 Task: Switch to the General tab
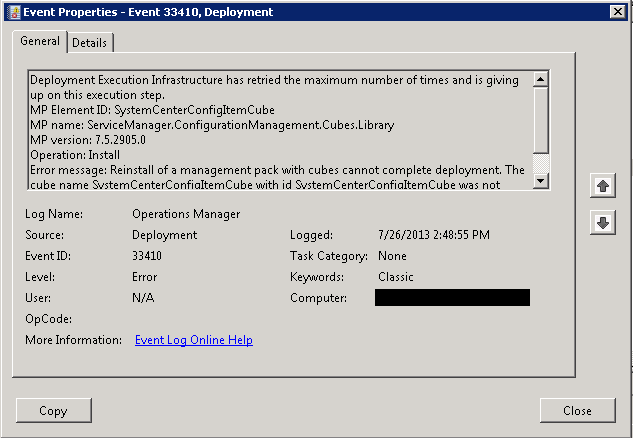[40, 41]
